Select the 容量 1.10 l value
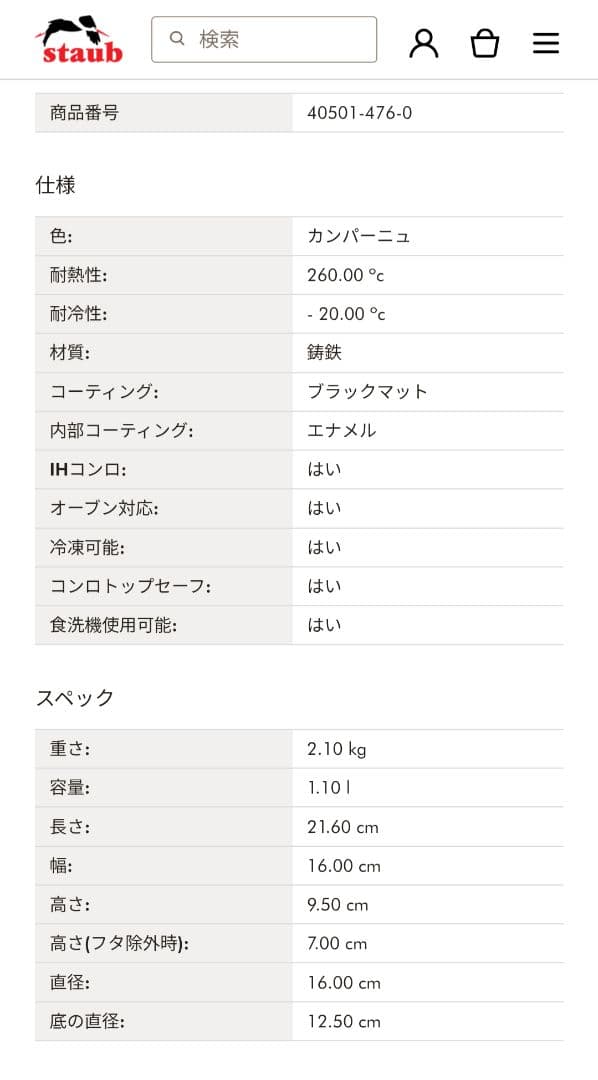The height and width of the screenshot is (1080, 598). tap(327, 787)
